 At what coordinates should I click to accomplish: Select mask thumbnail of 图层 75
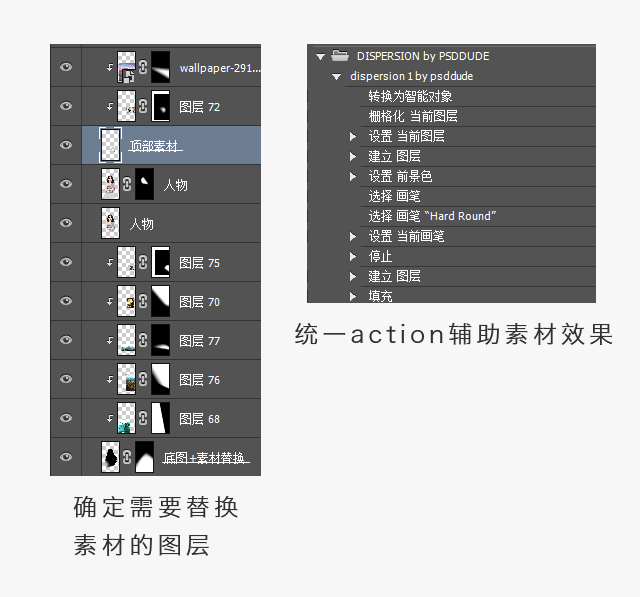pyautogui.click(x=160, y=262)
